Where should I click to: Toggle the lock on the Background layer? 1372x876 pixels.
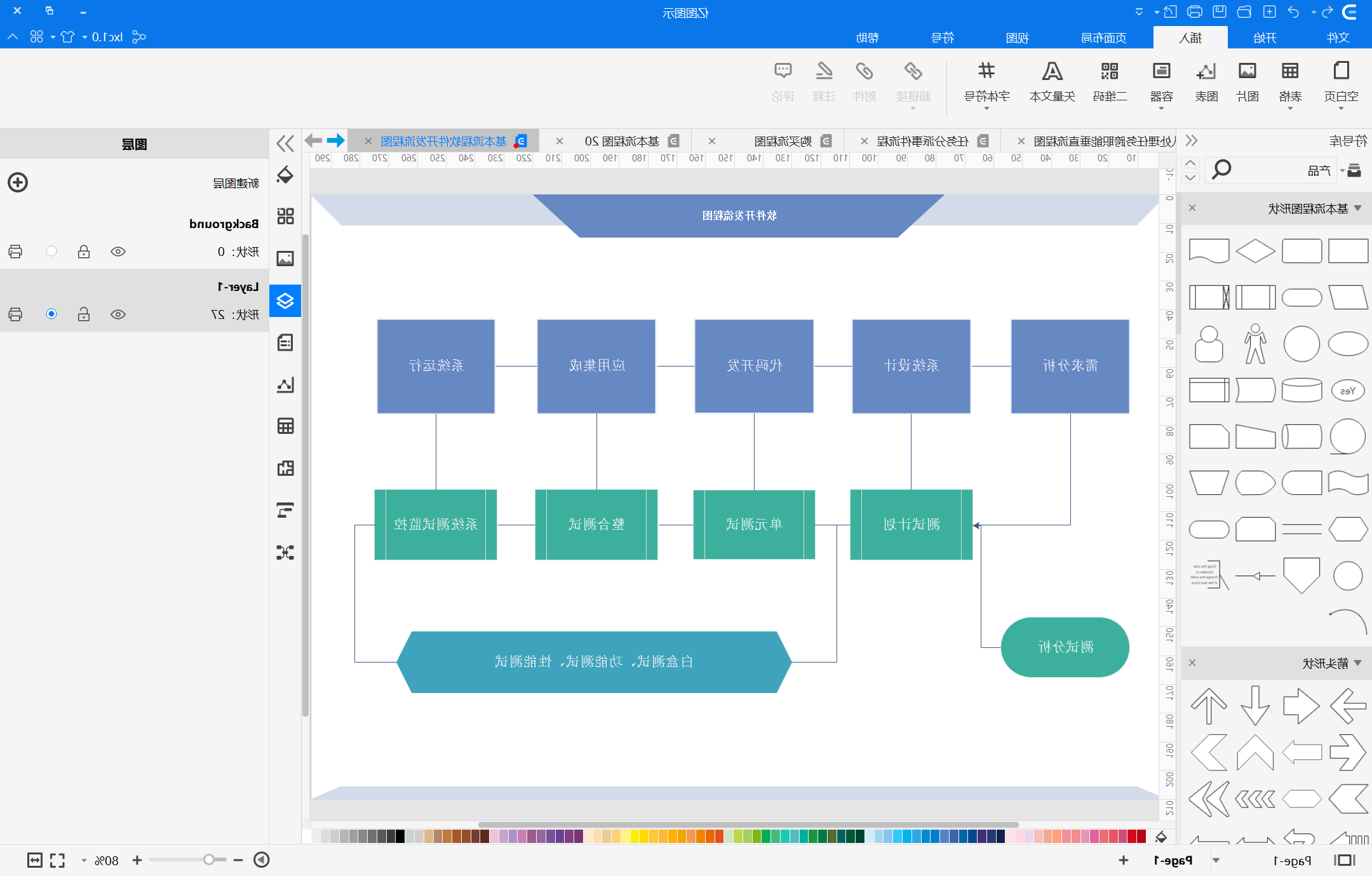point(84,252)
